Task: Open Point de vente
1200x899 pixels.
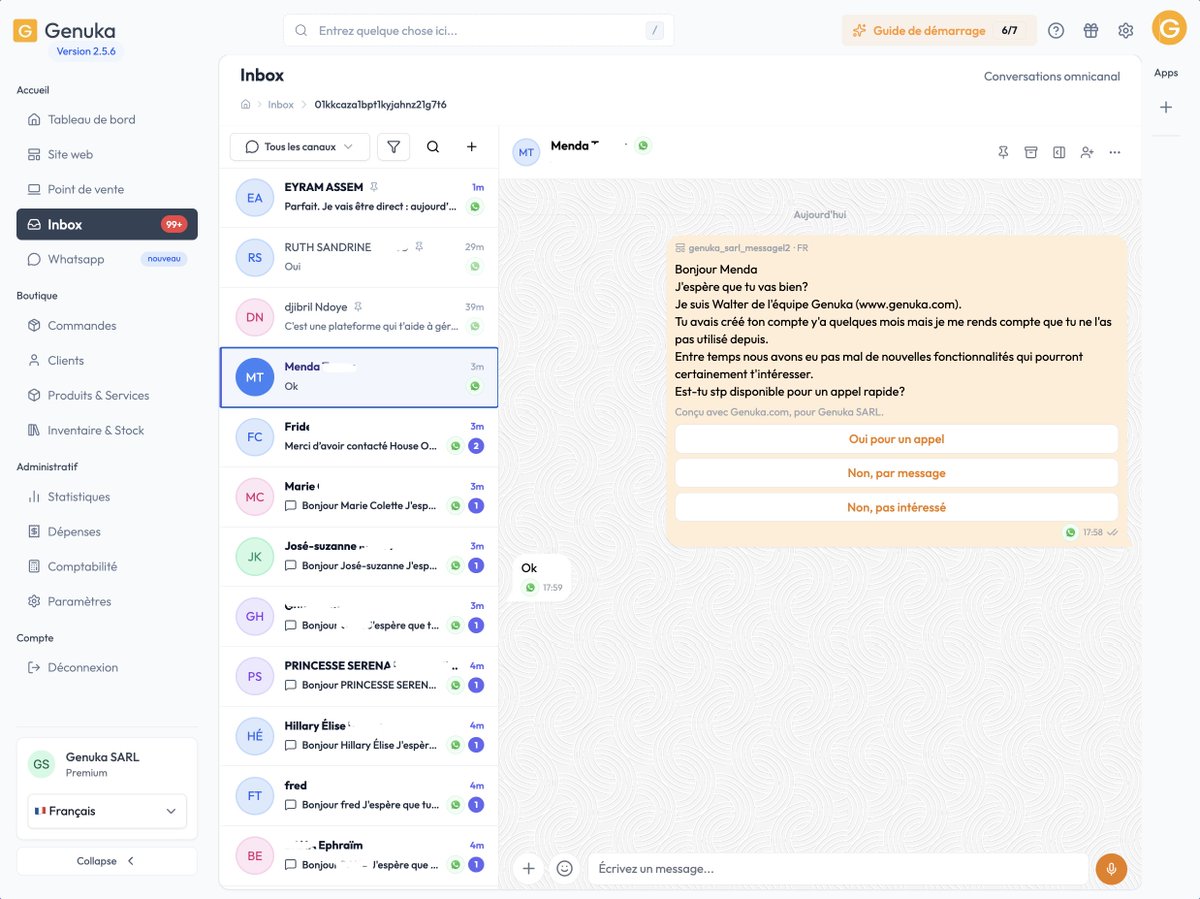Action: 107,189
